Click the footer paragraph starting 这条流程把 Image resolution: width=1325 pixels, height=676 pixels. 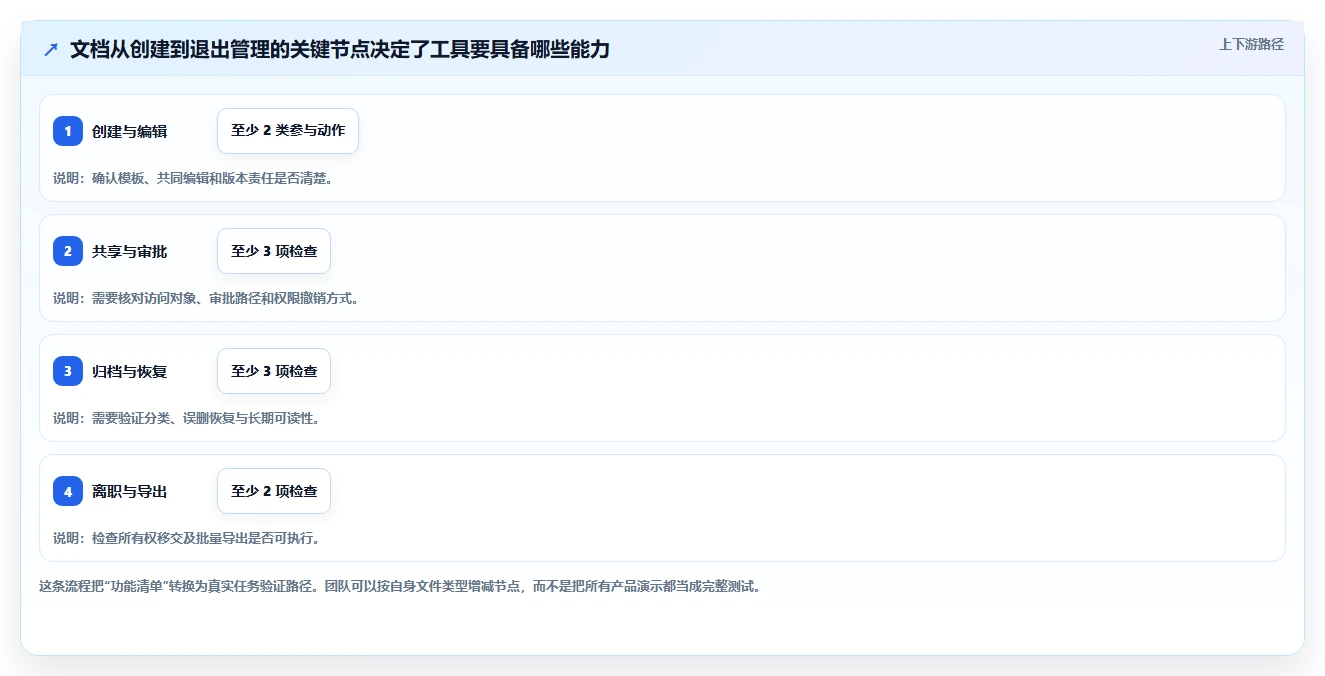(400, 586)
